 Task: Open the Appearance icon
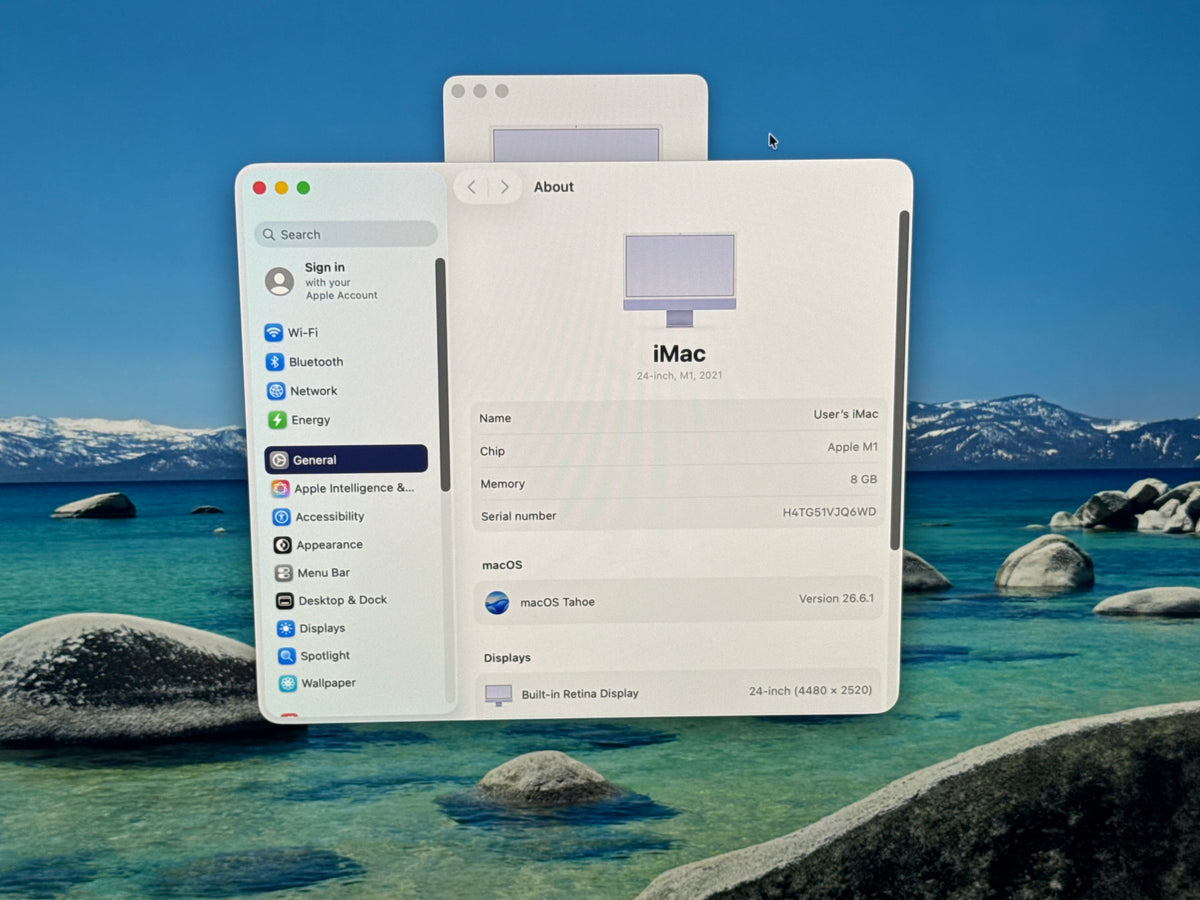[283, 545]
